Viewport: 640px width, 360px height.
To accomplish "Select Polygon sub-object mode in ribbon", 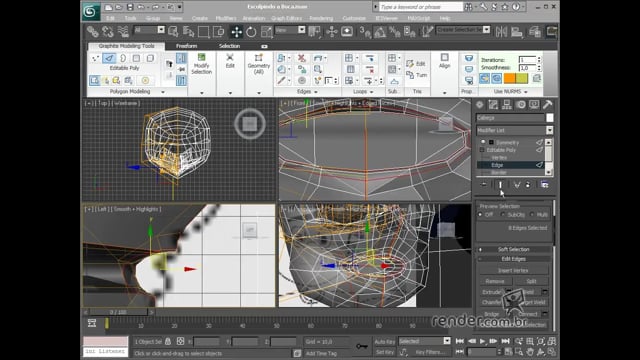I will 136,58.
